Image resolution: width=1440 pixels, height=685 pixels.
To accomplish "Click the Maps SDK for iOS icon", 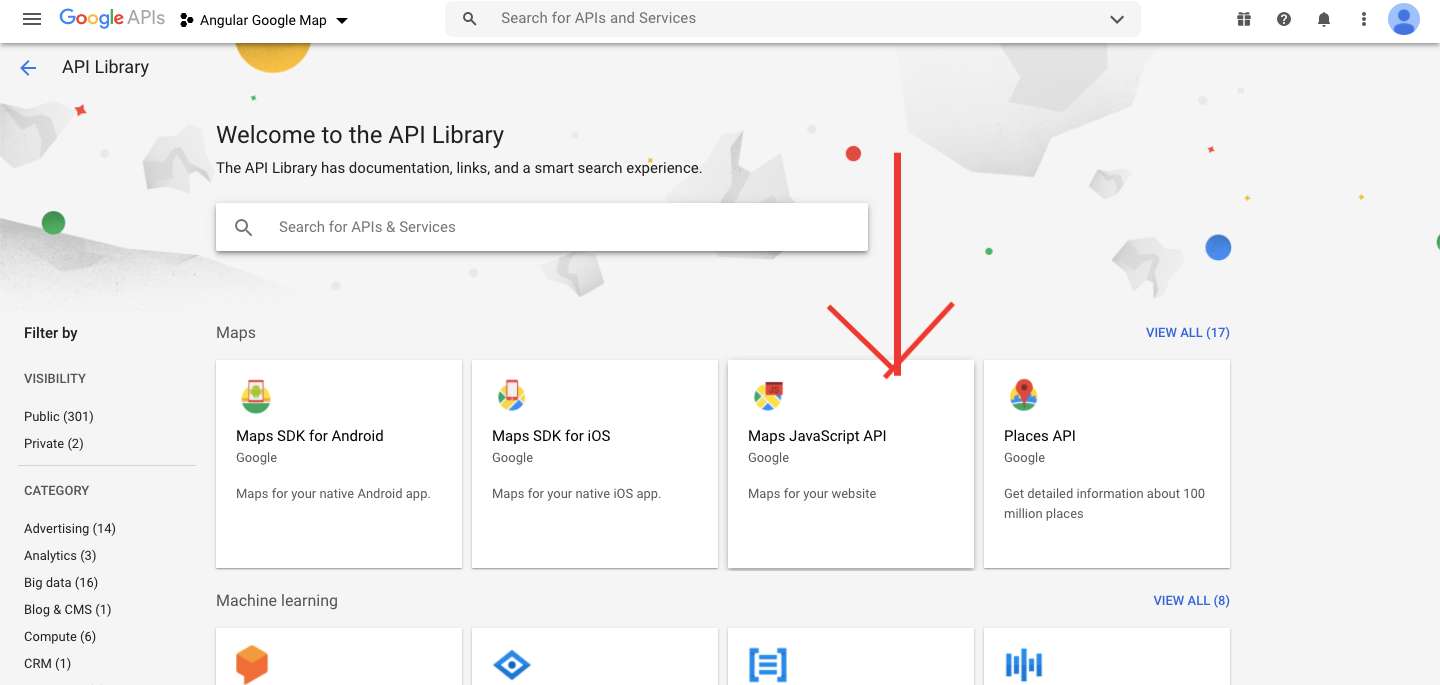I will pyautogui.click(x=512, y=396).
